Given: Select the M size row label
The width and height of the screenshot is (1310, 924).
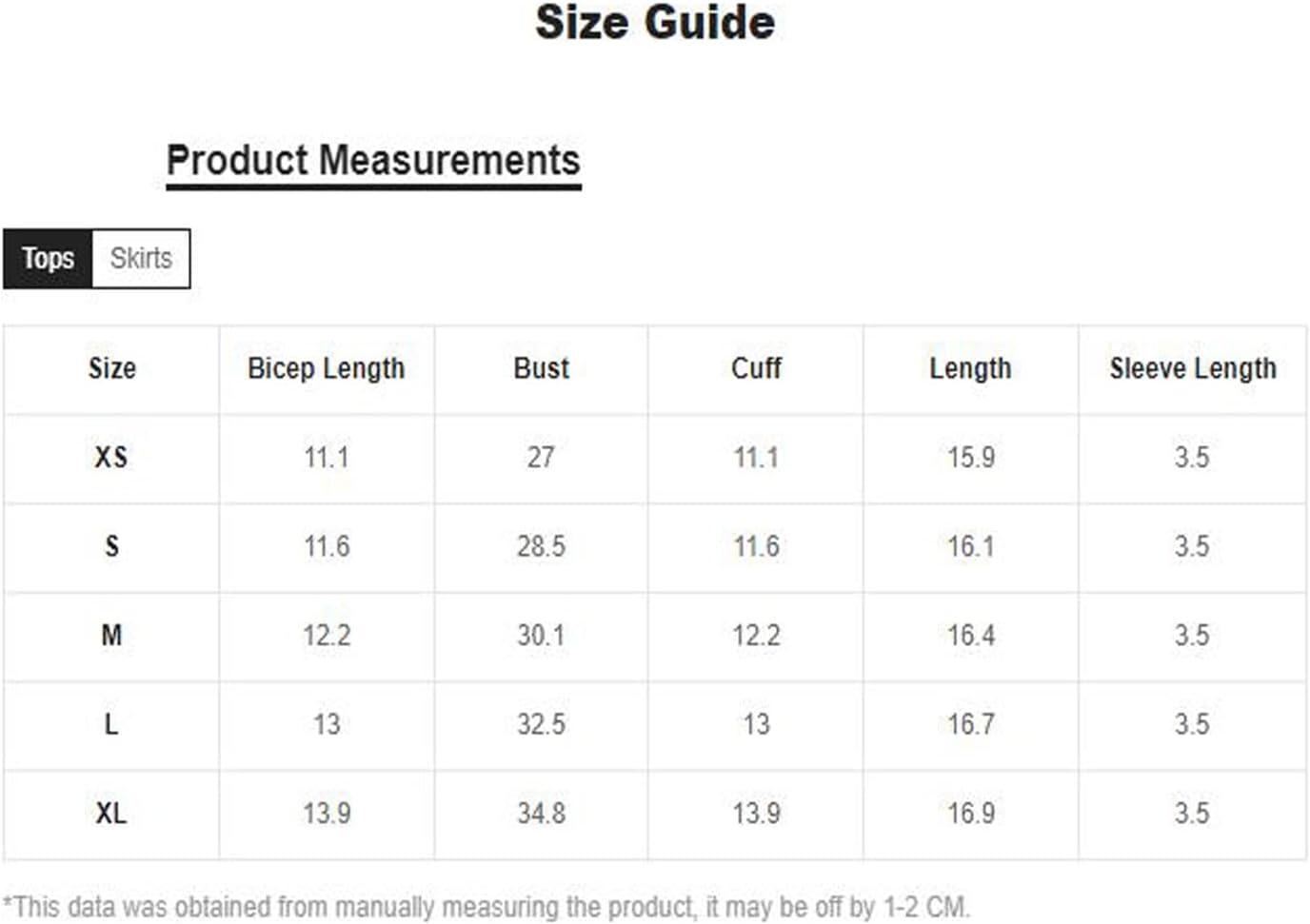Looking at the screenshot, I should pyautogui.click(x=111, y=635).
